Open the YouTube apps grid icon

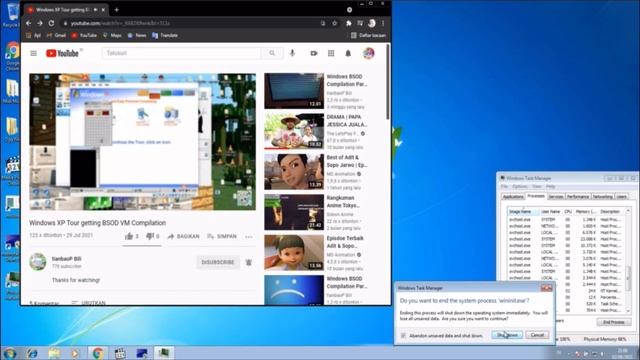(331, 53)
